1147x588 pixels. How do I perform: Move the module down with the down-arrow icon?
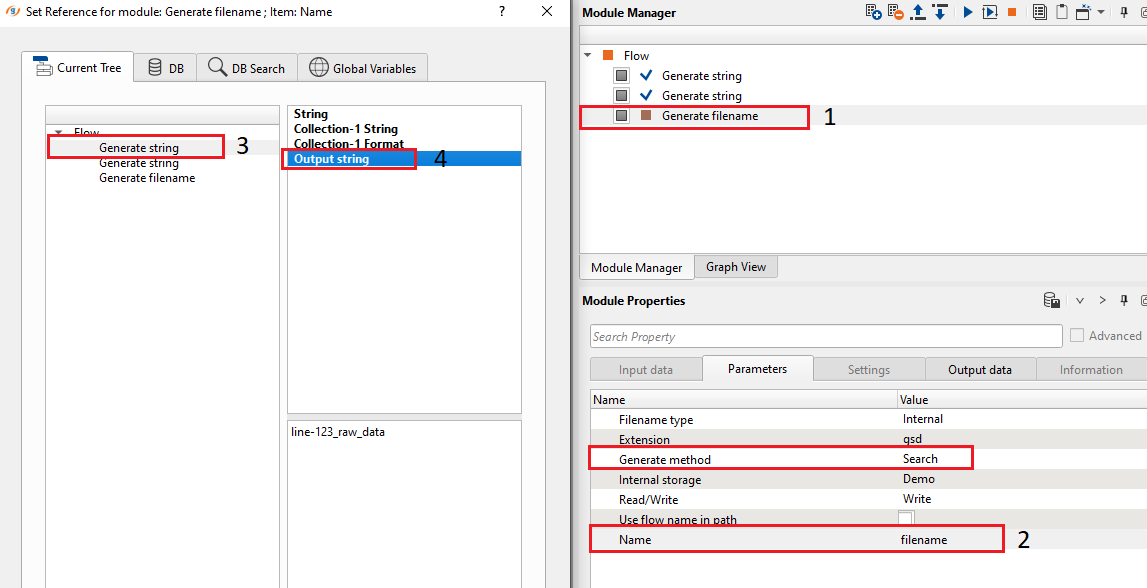pyautogui.click(x=939, y=13)
